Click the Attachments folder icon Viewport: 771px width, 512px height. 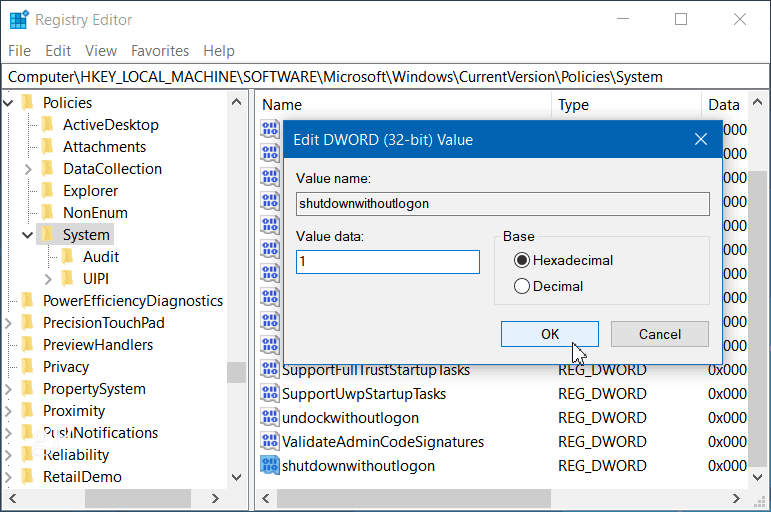point(48,147)
